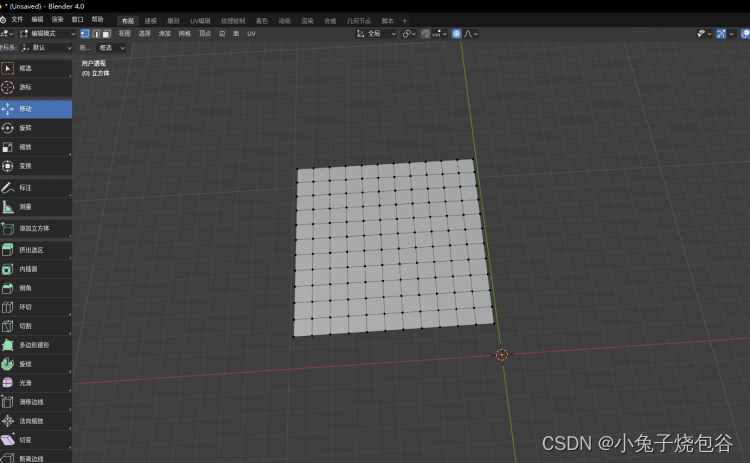The width and height of the screenshot is (750, 463).
Task: Select the 滑移边线 edge slide tool
Action: [x=36, y=402]
